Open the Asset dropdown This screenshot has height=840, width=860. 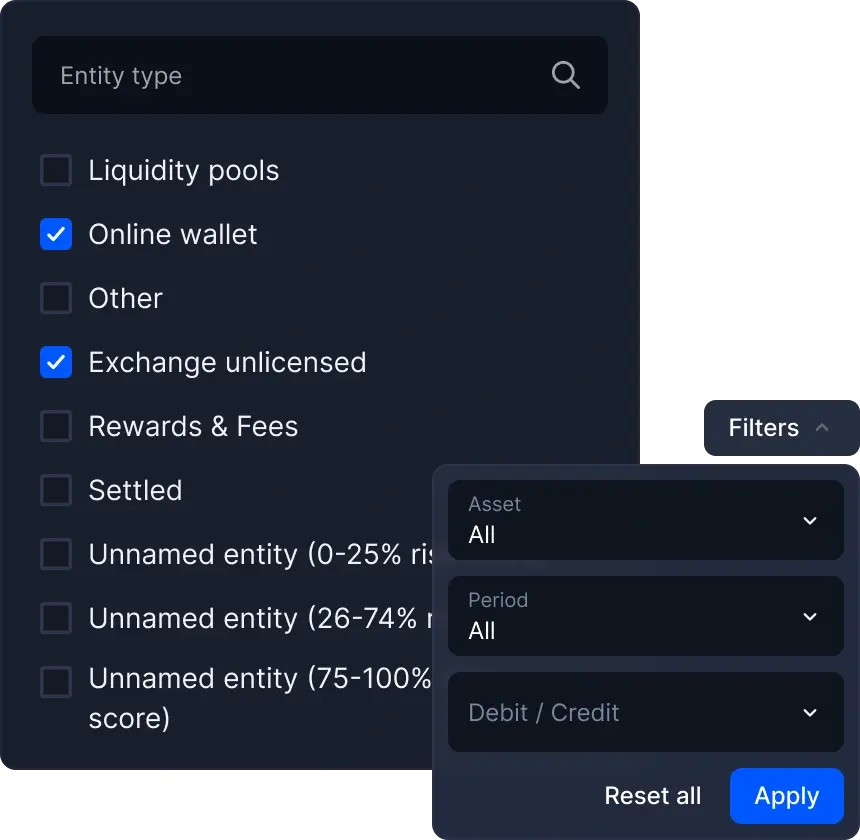[x=645, y=520]
